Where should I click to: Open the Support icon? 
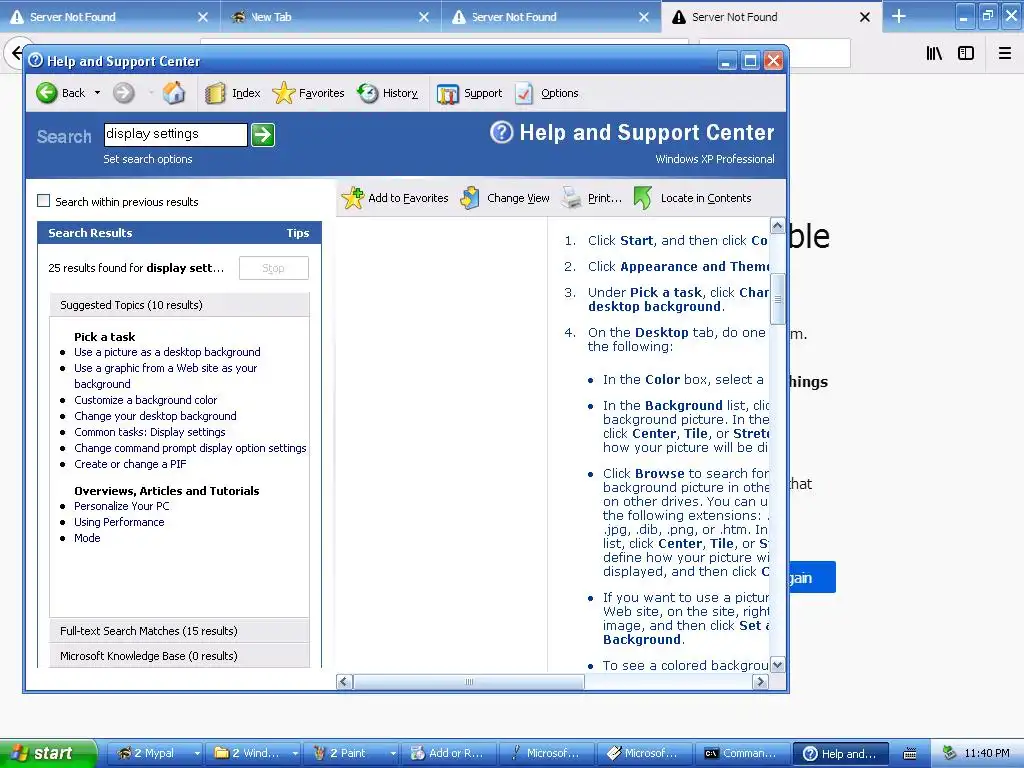pos(448,93)
